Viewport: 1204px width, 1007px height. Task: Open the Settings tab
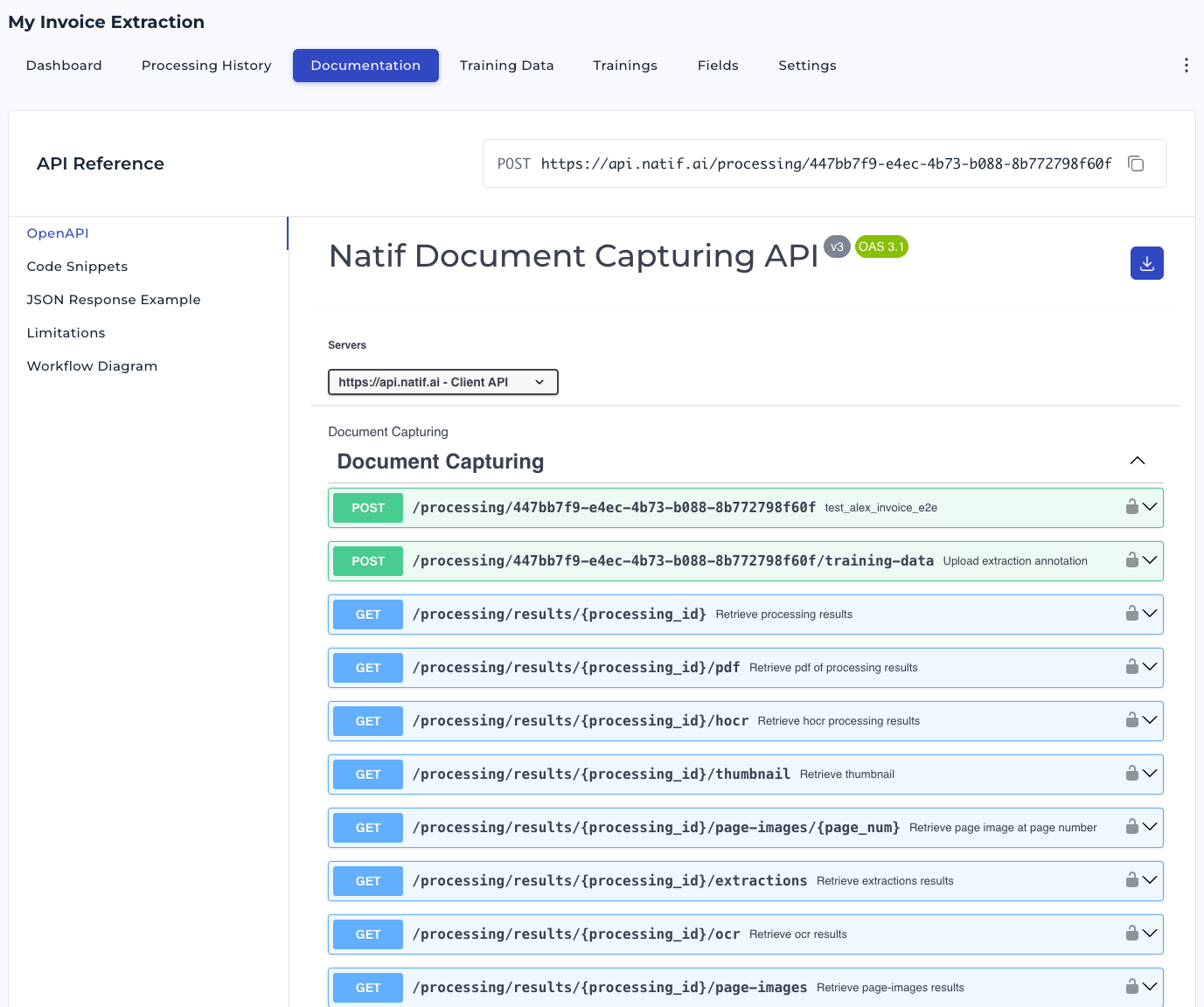pyautogui.click(x=807, y=66)
